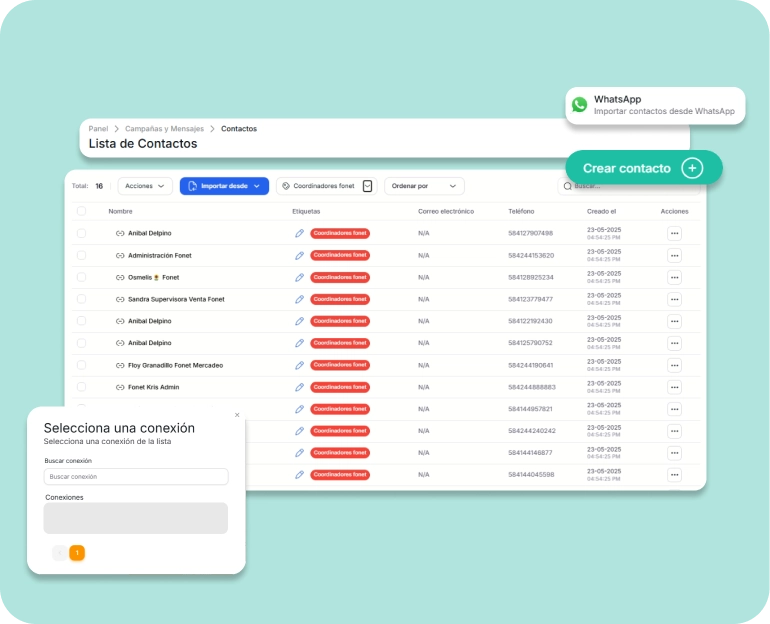The image size is (770, 624).
Task: Open three-dots actions for Fonet Kris Admin
Action: tap(674, 387)
